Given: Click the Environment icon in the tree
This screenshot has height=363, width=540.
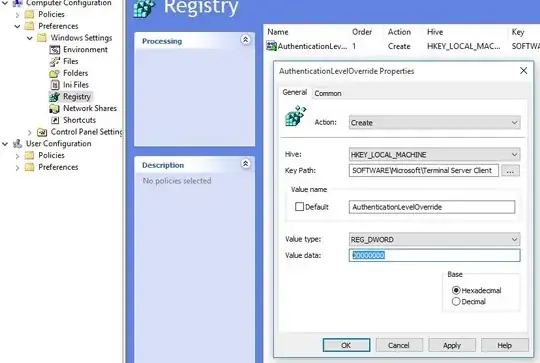Looking at the screenshot, I should [x=54, y=50].
